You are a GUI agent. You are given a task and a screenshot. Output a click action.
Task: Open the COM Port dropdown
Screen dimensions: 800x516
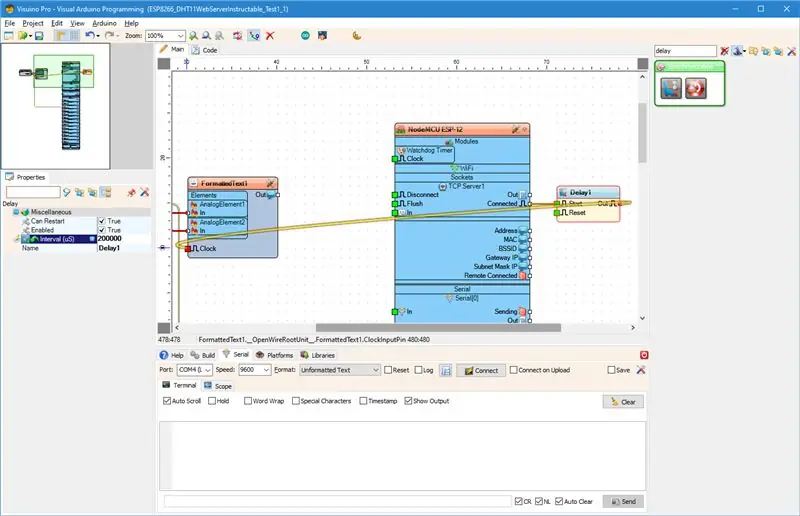tap(208, 370)
